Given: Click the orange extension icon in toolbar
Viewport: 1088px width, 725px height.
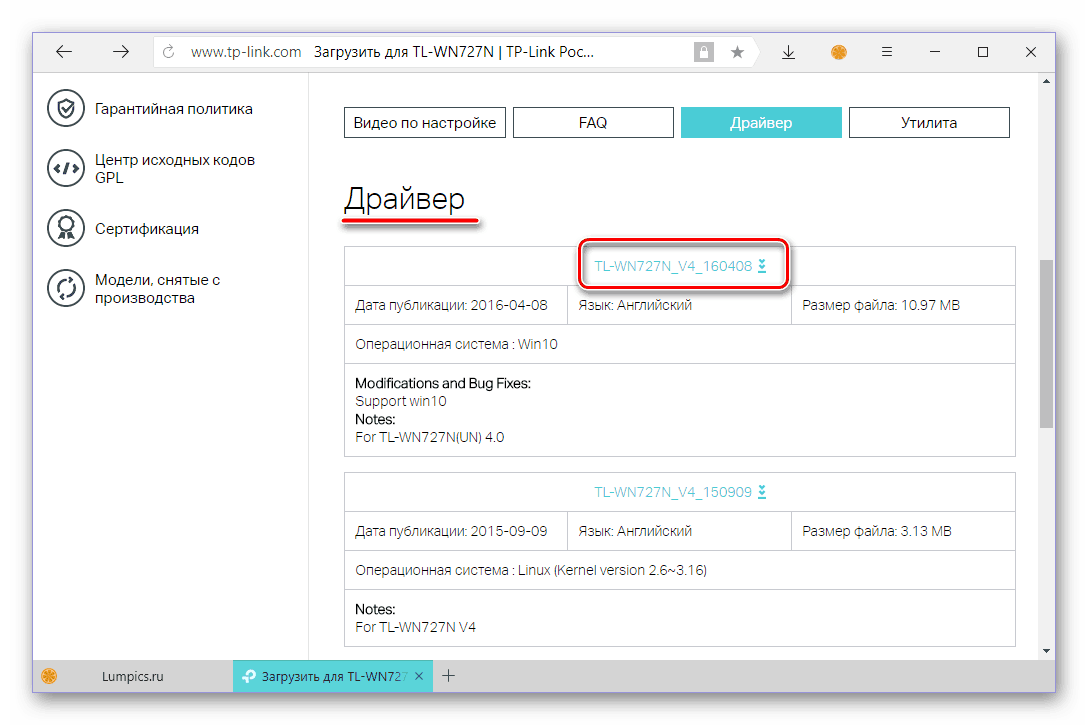Looking at the screenshot, I should [838, 52].
